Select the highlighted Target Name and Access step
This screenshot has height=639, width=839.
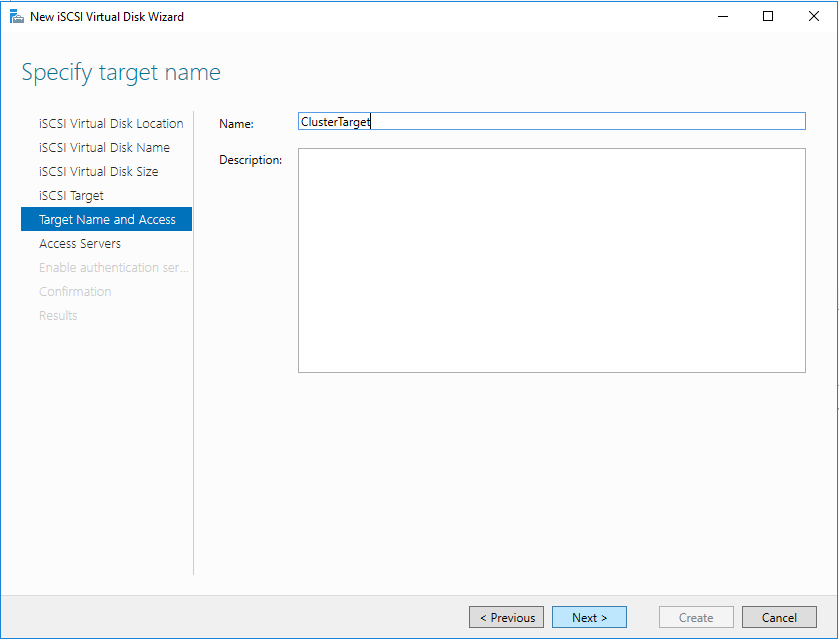[107, 220]
